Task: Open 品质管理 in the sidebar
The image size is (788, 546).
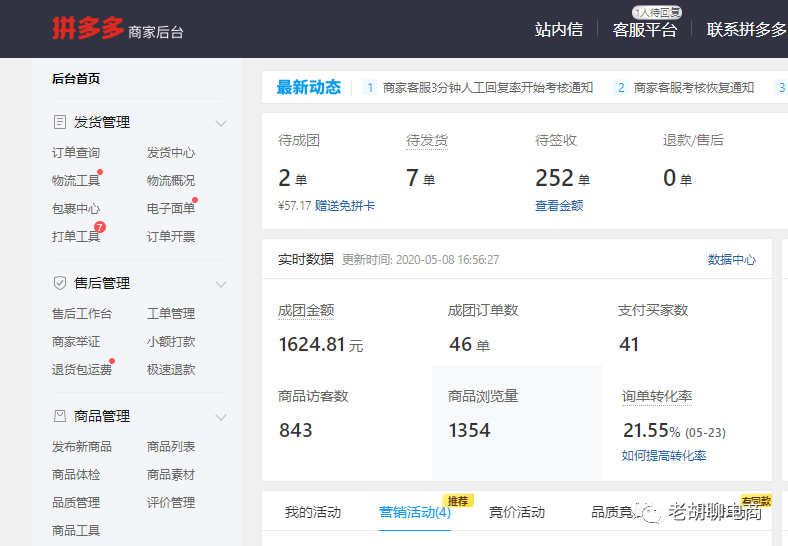Action: pyautogui.click(x=76, y=503)
